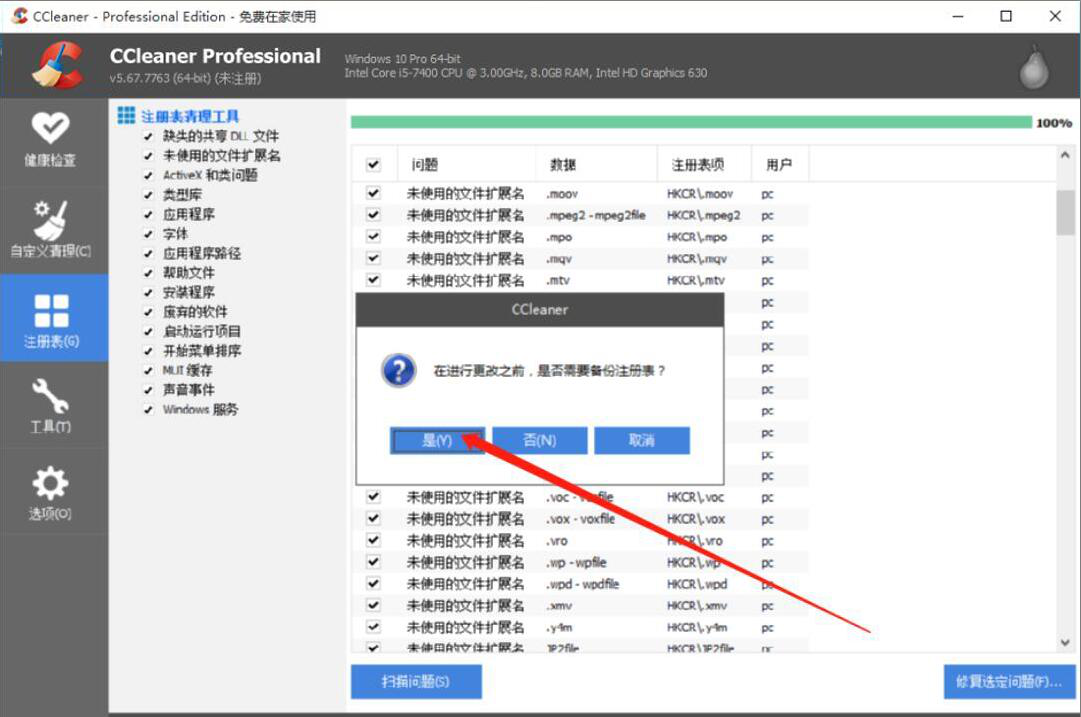
Task: Select the HKCR\.mtv registry key cell
Action: click(695, 281)
